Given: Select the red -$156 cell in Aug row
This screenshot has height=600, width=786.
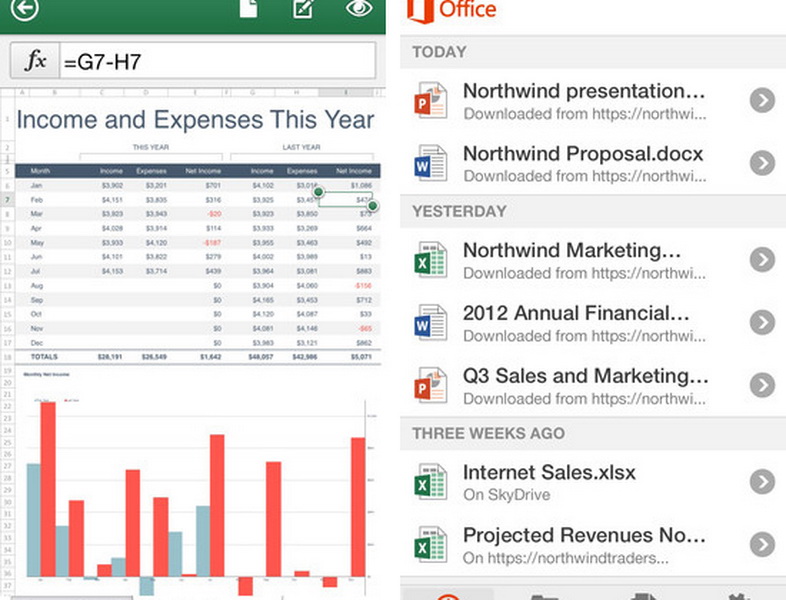Looking at the screenshot, I should (x=363, y=286).
